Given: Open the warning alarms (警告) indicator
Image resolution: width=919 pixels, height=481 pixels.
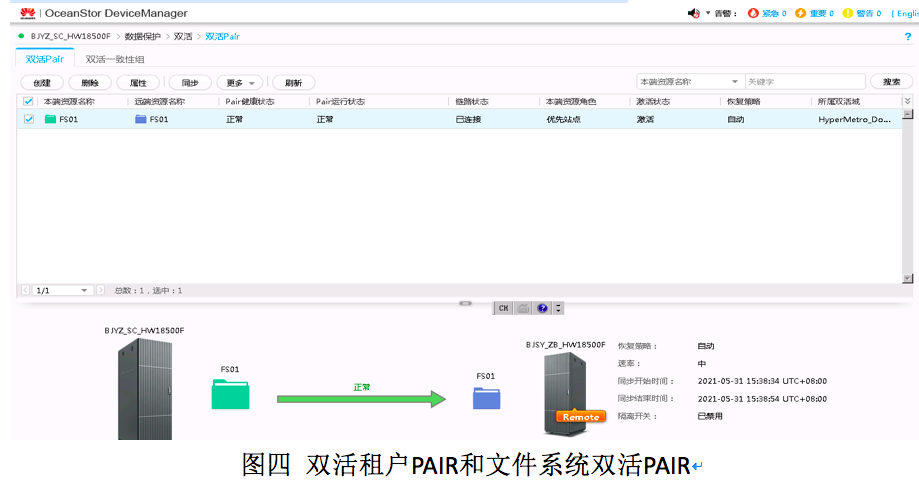Looking at the screenshot, I should point(862,13).
